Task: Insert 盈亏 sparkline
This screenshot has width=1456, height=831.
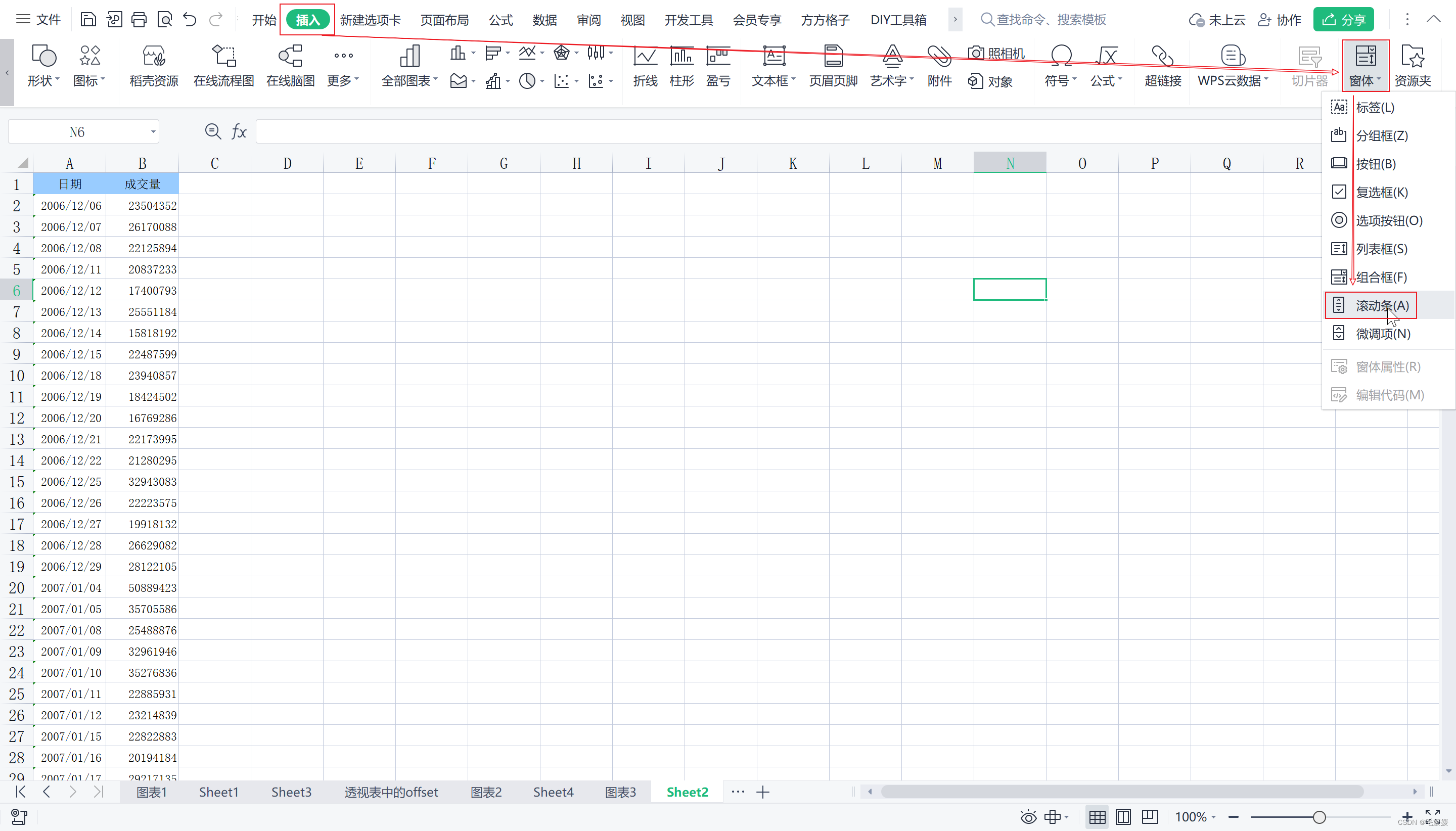Action: (718, 66)
